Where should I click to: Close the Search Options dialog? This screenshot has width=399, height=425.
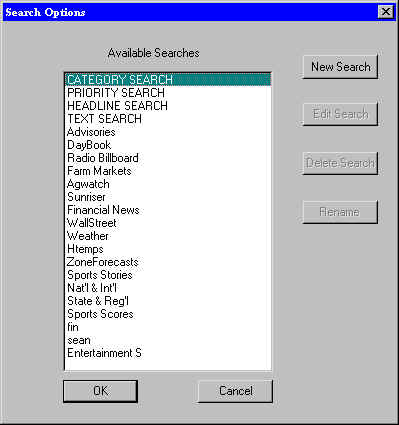[x=386, y=12]
